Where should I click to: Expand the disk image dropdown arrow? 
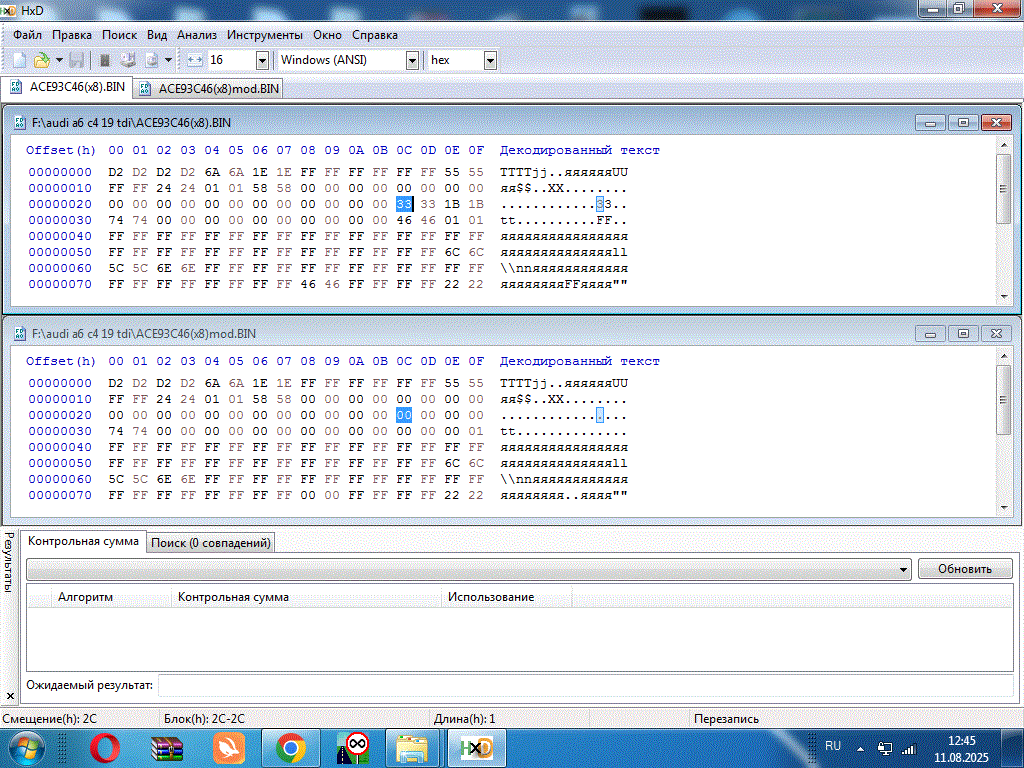tap(168, 60)
